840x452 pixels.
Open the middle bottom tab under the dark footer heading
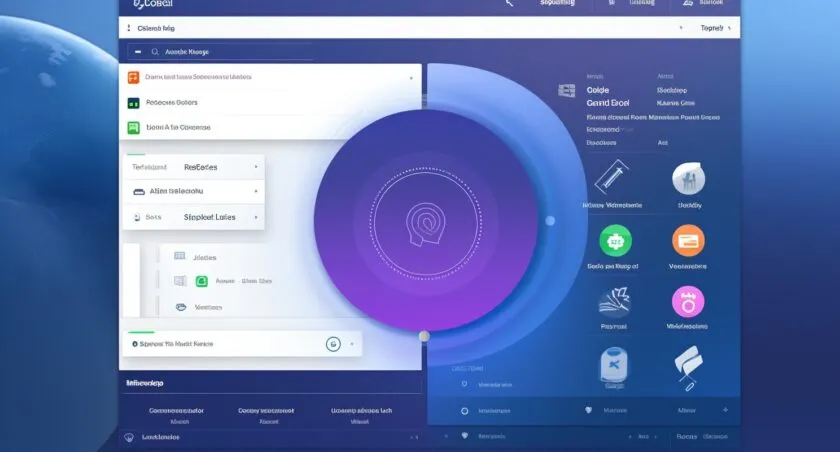(266, 415)
